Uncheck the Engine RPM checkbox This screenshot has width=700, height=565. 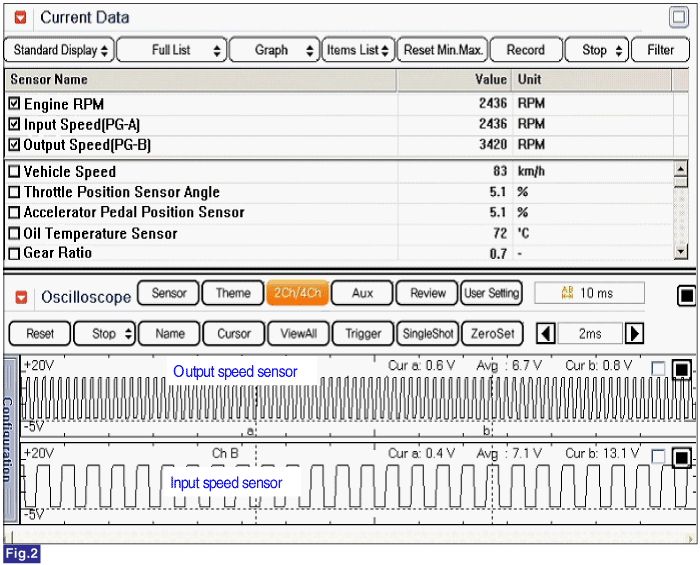pyautogui.click(x=14, y=104)
